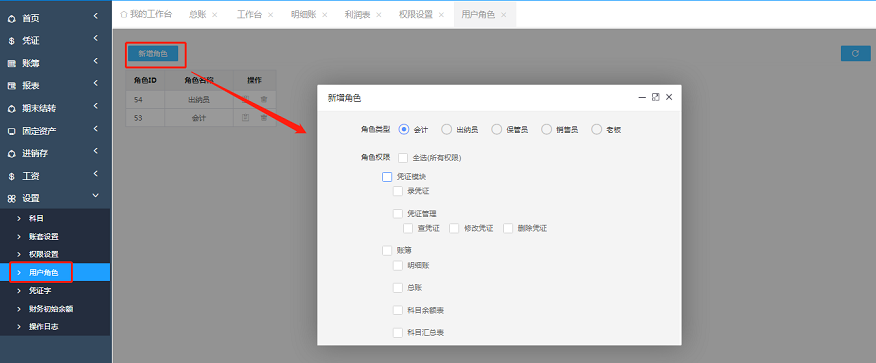
Task: Close the 总账 tab with its X
Action: coord(215,15)
